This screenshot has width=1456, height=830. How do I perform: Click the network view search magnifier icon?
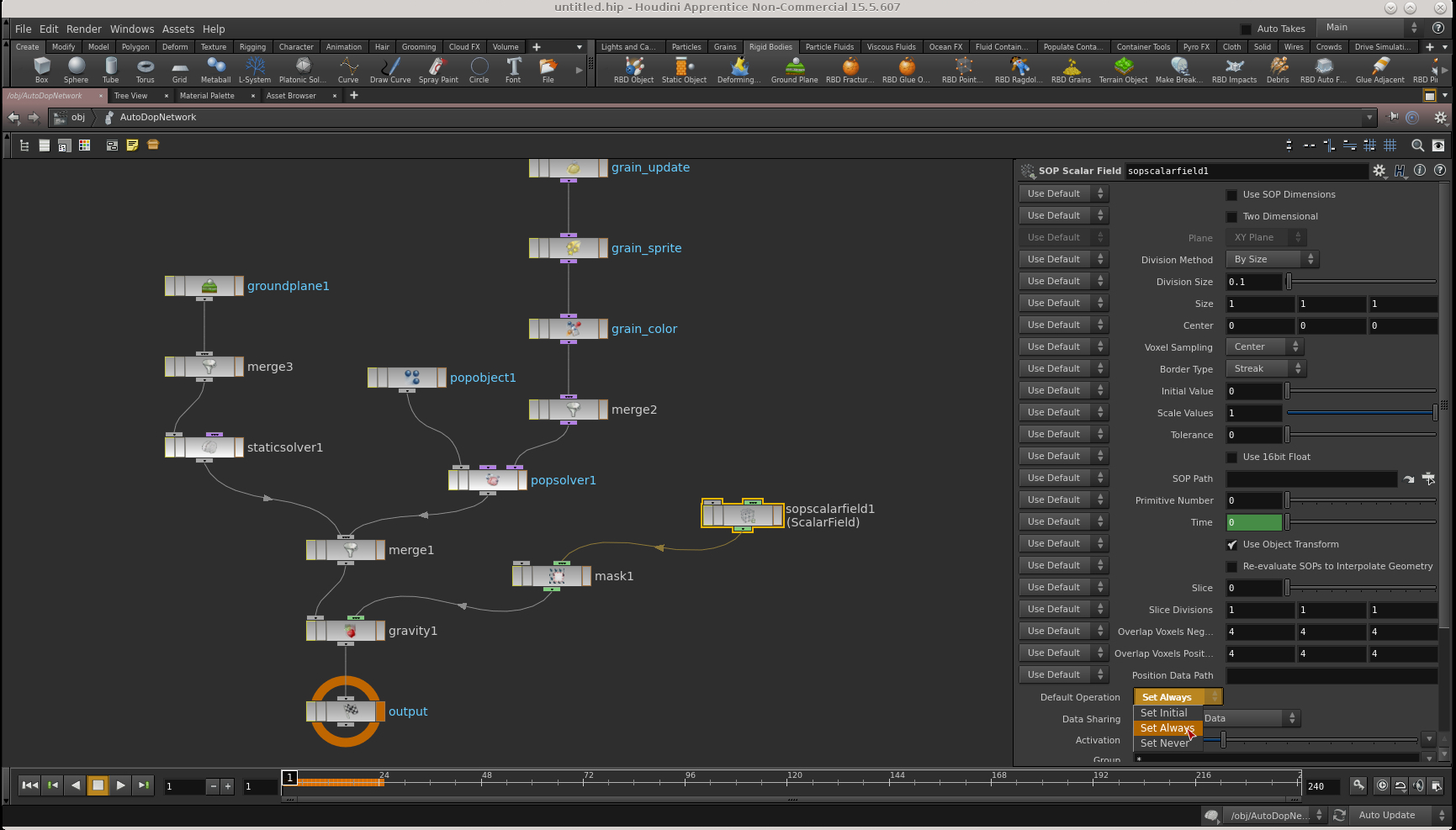coord(1417,145)
